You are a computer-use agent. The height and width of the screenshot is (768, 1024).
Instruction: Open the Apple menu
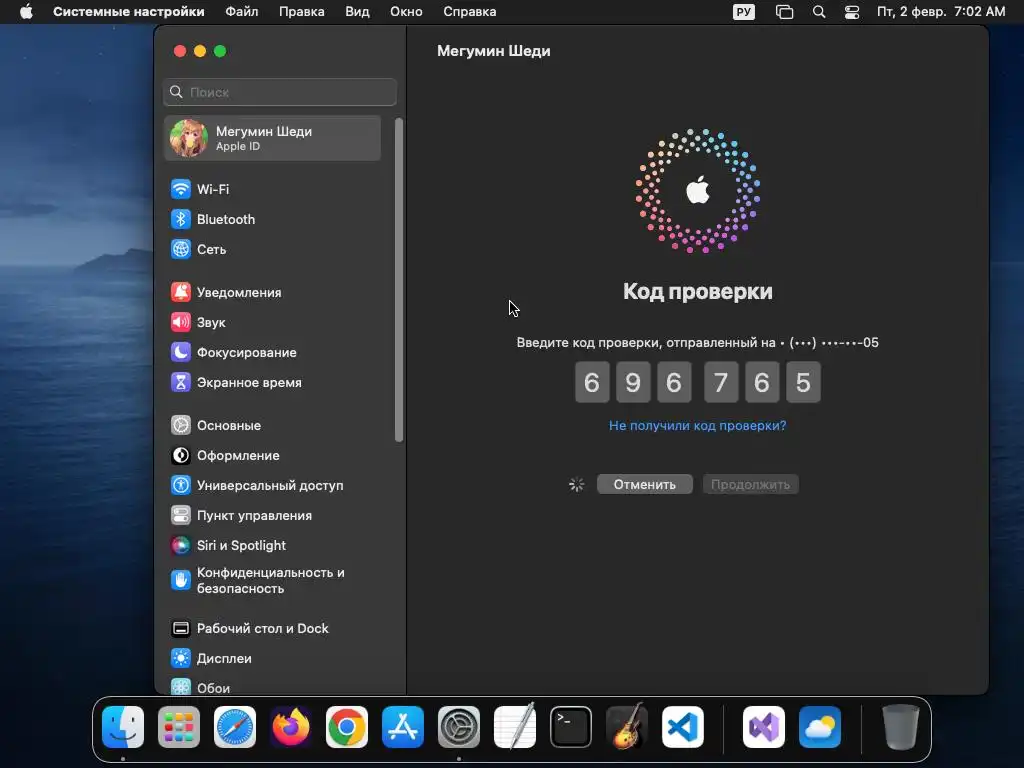(x=26, y=12)
